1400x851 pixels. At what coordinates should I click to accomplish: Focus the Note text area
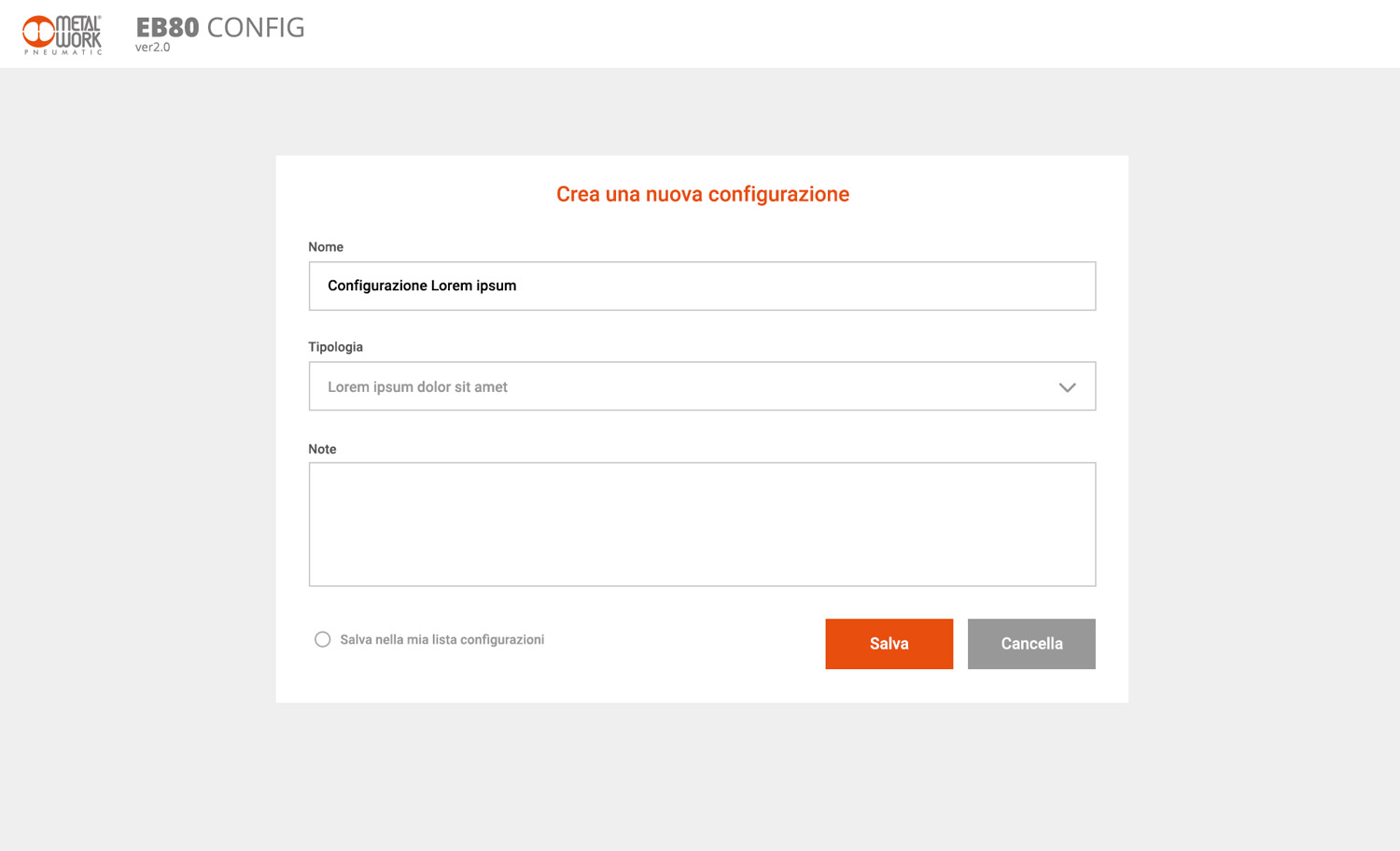point(702,524)
